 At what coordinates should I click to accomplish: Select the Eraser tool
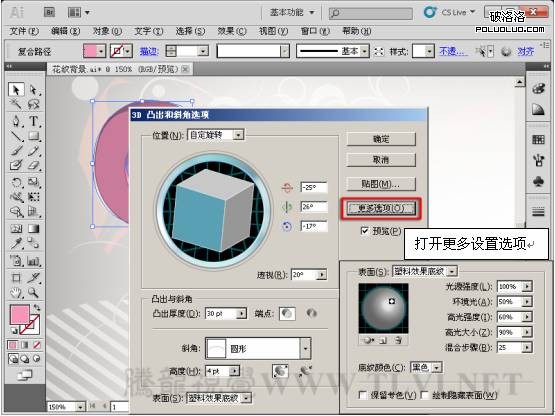pyautogui.click(x=34, y=165)
